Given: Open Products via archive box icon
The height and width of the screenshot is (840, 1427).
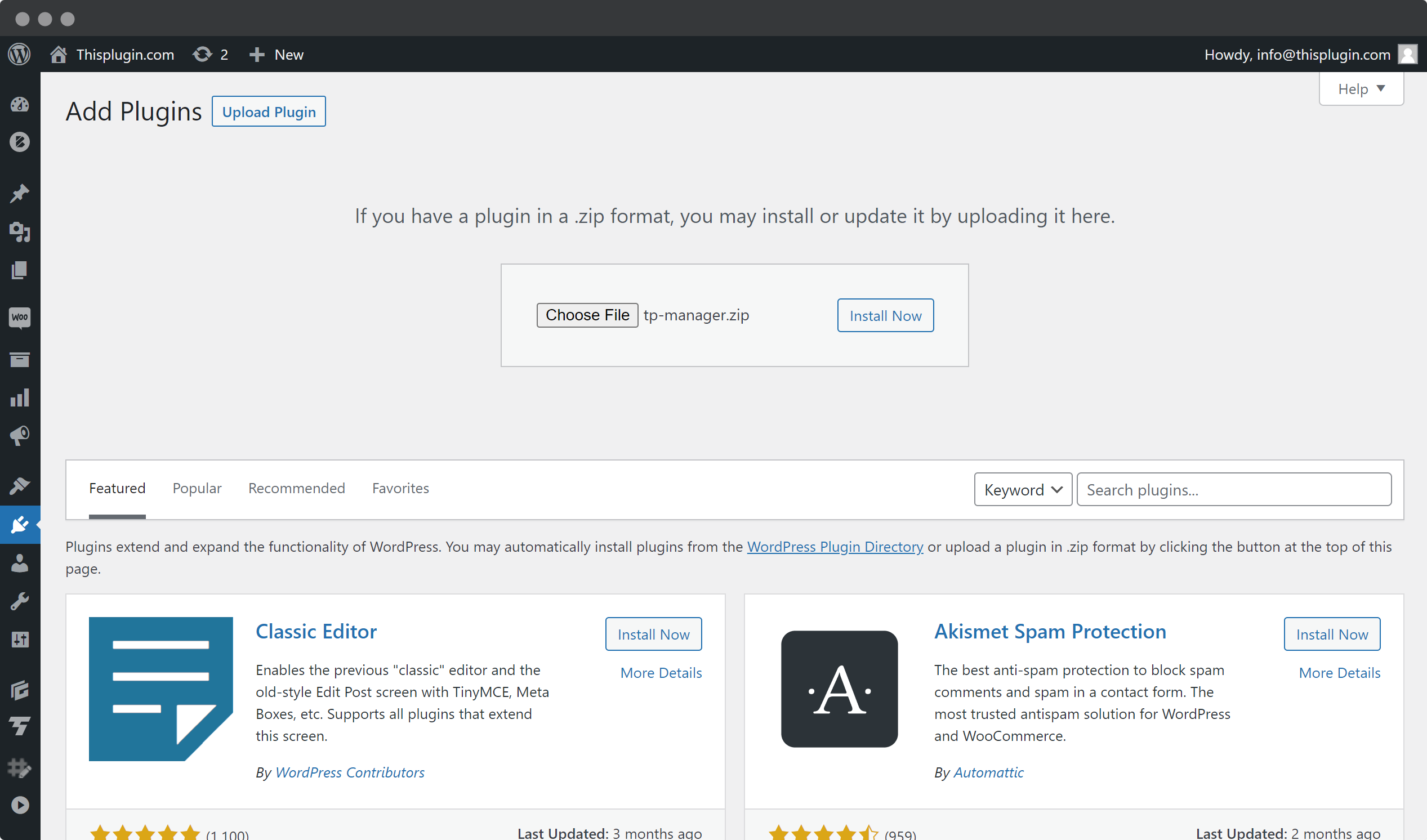Looking at the screenshot, I should point(20,359).
